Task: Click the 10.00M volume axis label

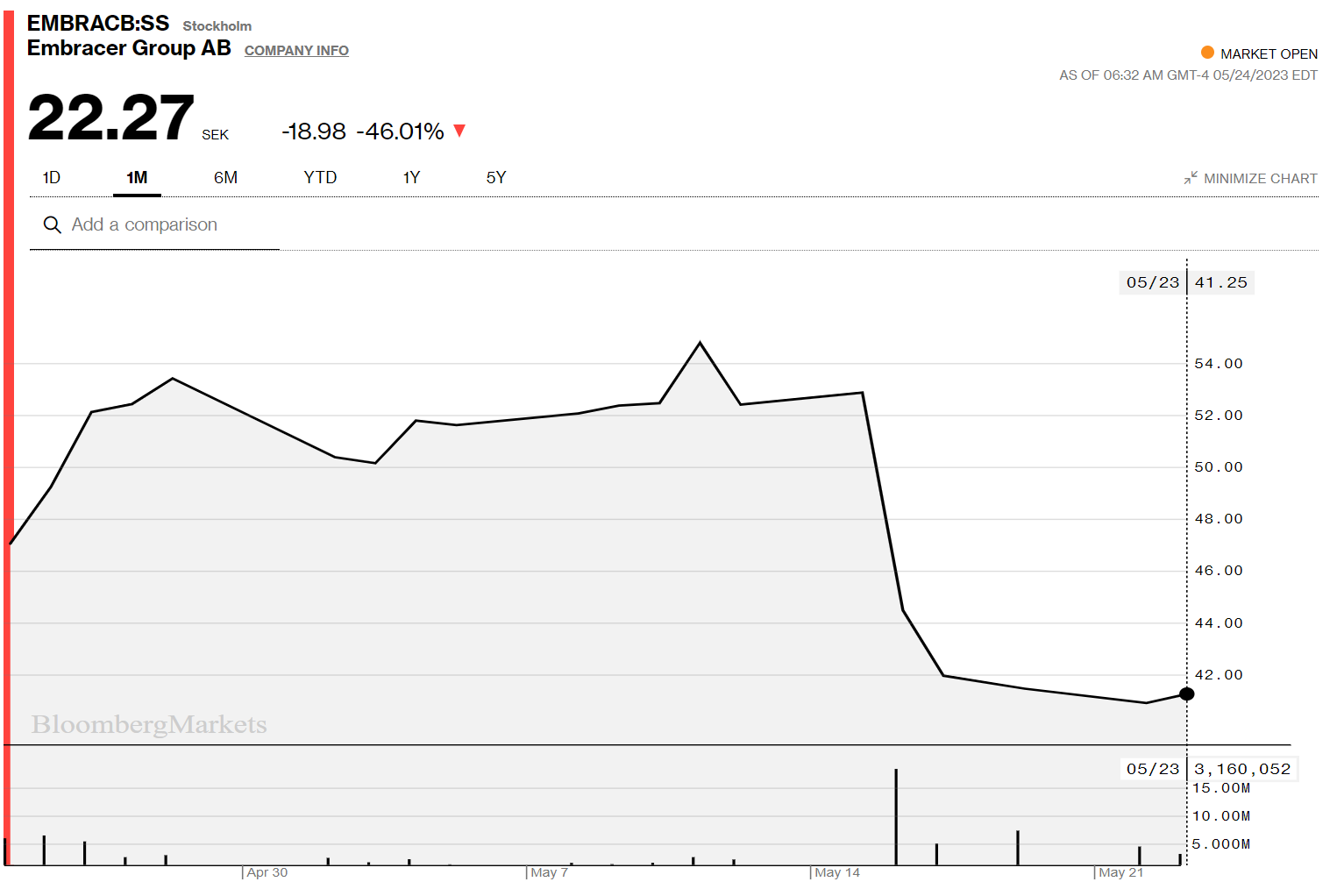Action: pos(1221,816)
